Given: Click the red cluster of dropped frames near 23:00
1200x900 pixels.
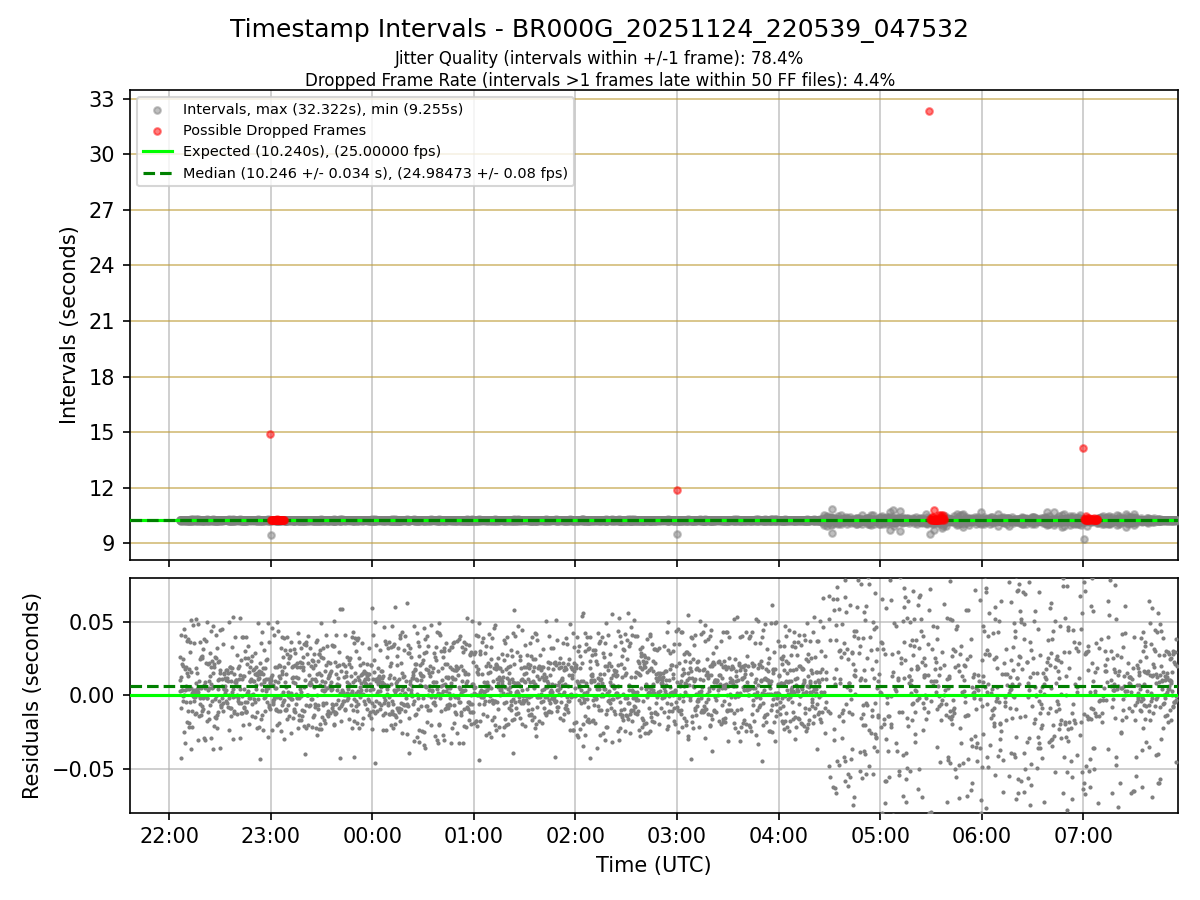Looking at the screenshot, I should click(x=278, y=520).
